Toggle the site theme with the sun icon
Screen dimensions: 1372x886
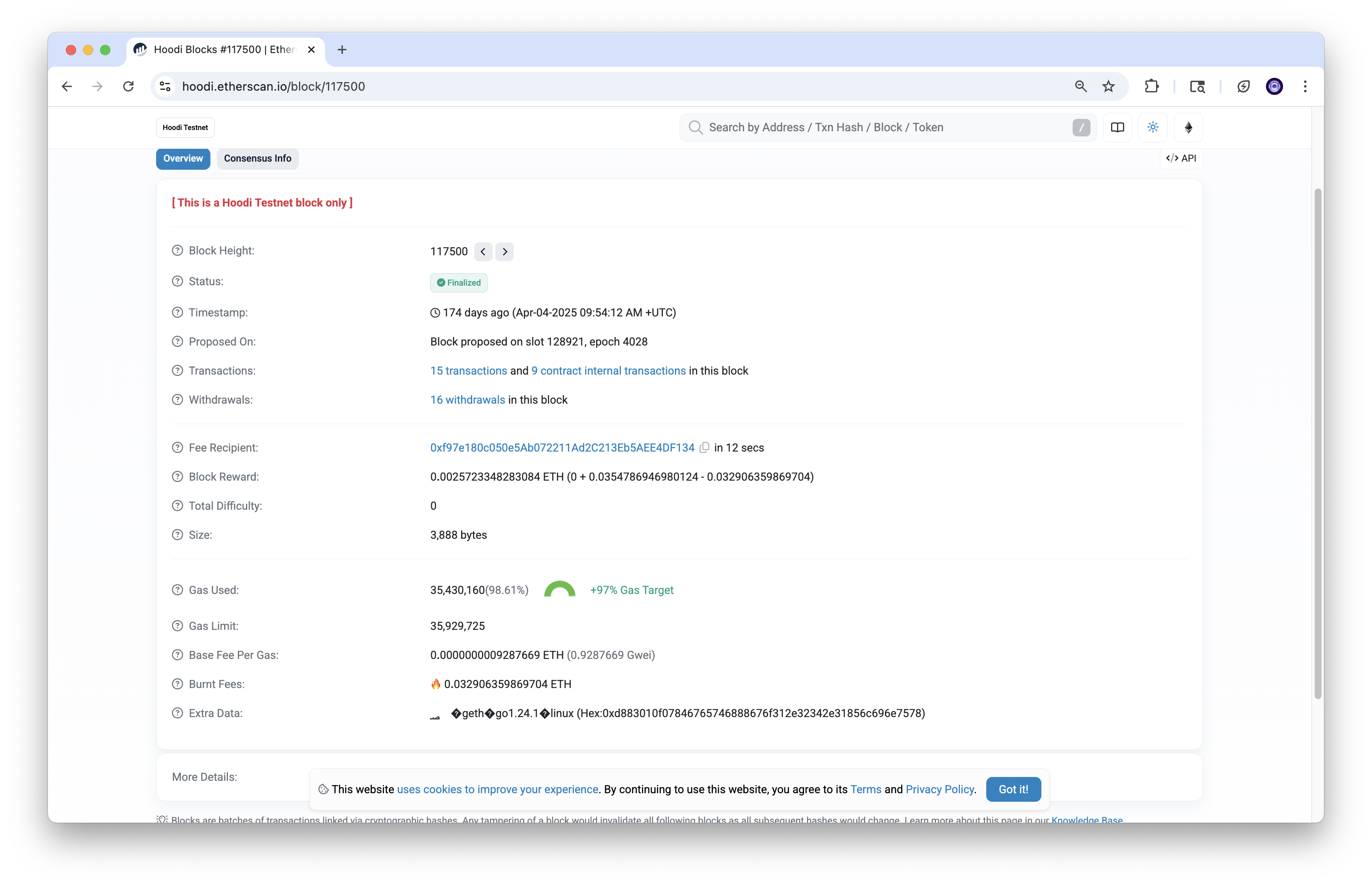tap(1153, 127)
